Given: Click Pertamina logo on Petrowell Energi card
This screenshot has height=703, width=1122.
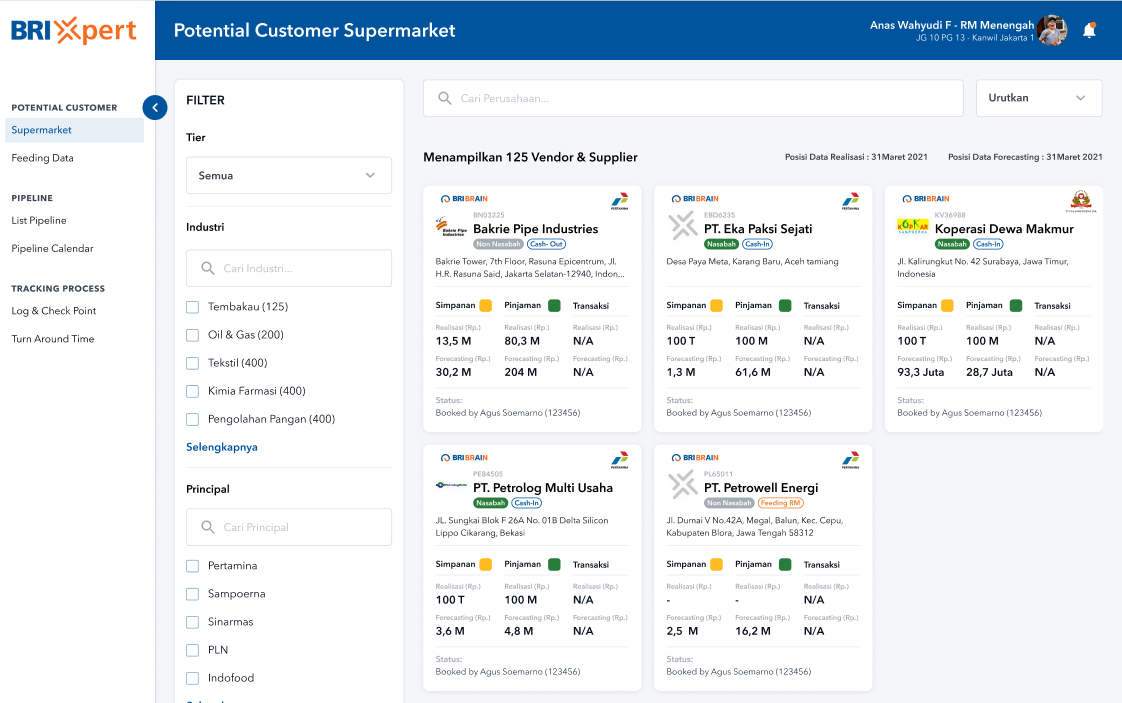Looking at the screenshot, I should tap(850, 460).
